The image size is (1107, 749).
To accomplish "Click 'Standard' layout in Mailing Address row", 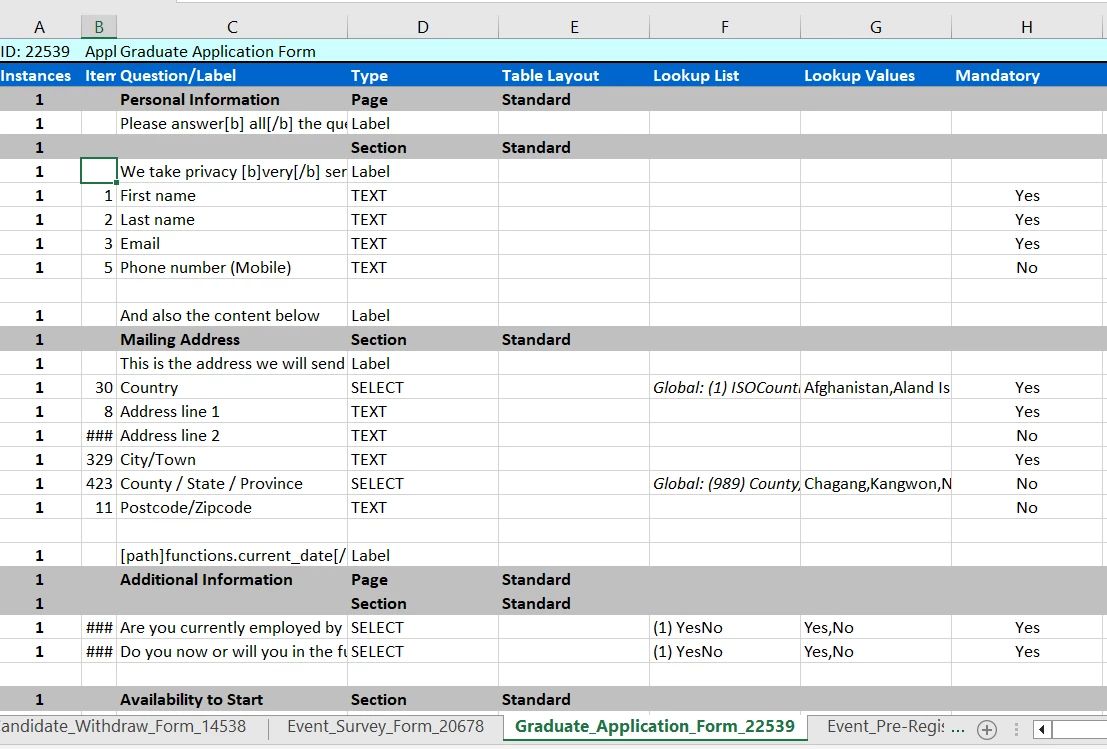I will [x=574, y=340].
